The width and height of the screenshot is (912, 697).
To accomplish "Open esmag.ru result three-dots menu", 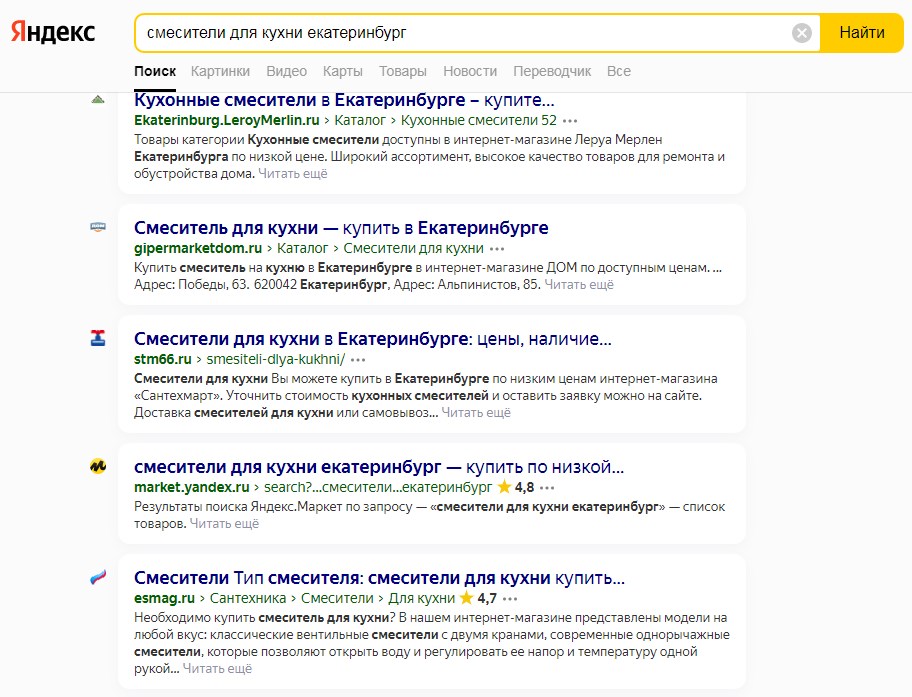I will pyautogui.click(x=510, y=599).
